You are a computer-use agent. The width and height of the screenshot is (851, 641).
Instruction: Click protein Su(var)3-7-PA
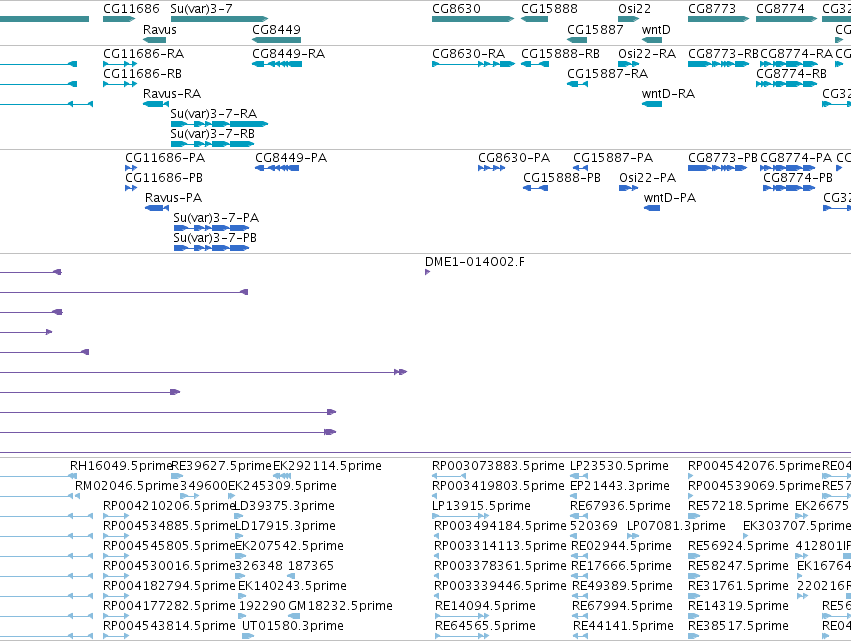(216, 218)
